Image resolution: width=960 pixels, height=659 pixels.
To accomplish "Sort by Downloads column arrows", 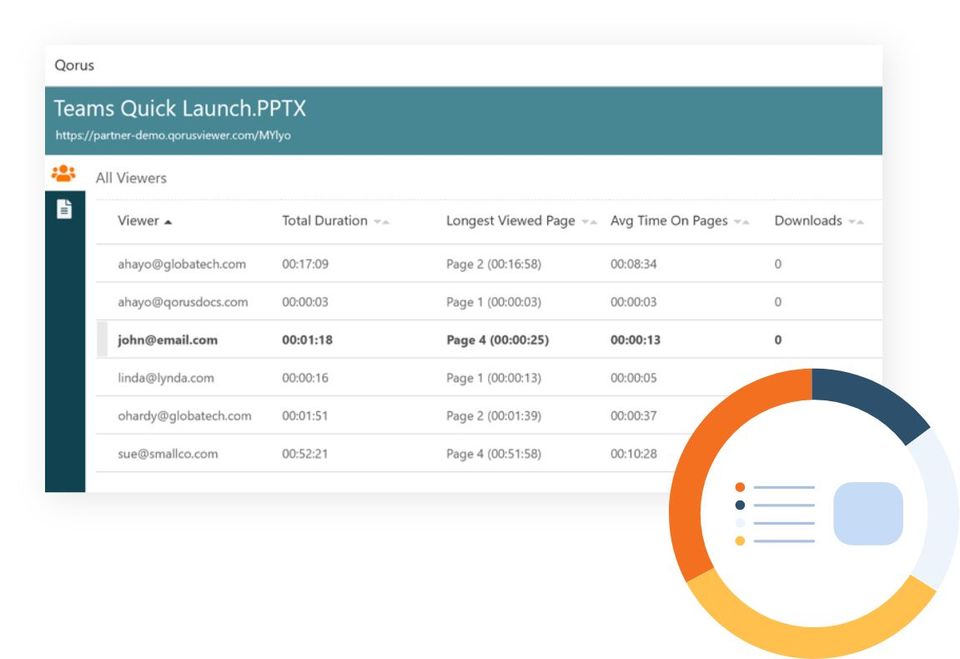I will 856,222.
